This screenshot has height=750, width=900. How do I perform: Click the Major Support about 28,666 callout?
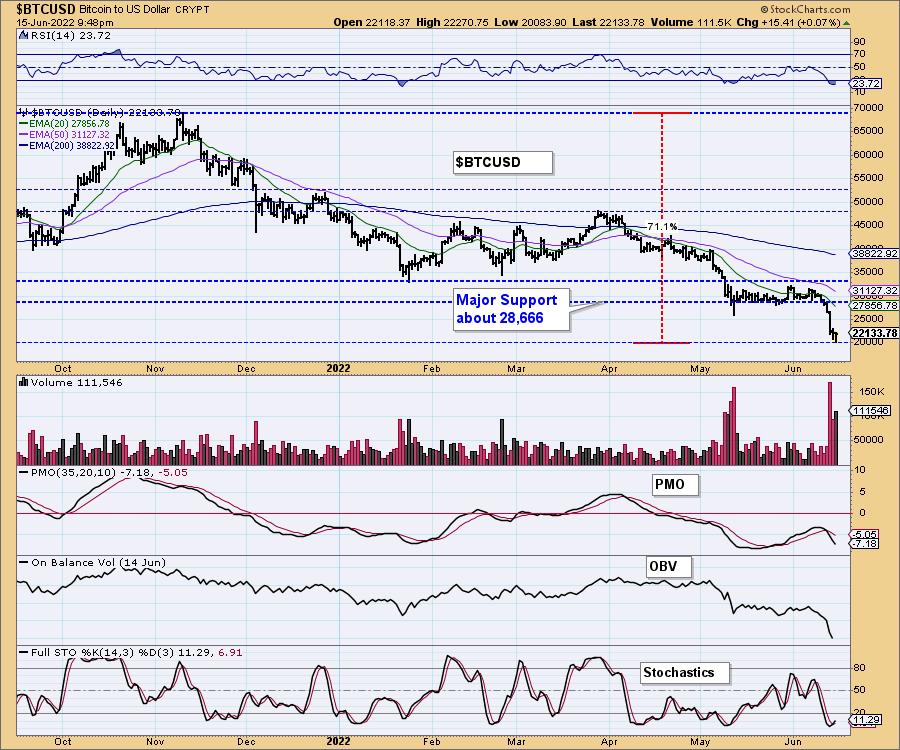pyautogui.click(x=511, y=309)
